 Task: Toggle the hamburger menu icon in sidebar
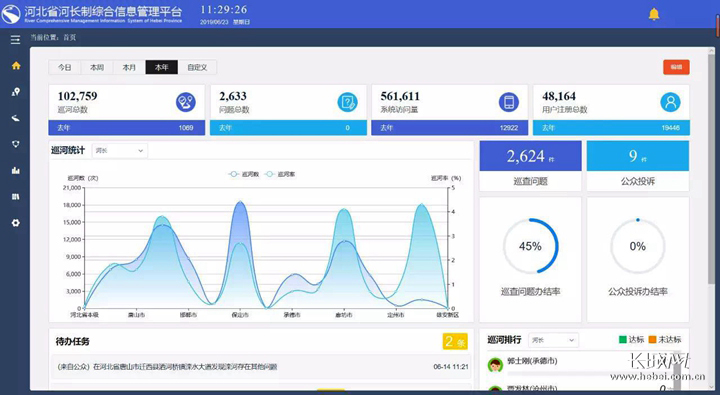pos(16,40)
